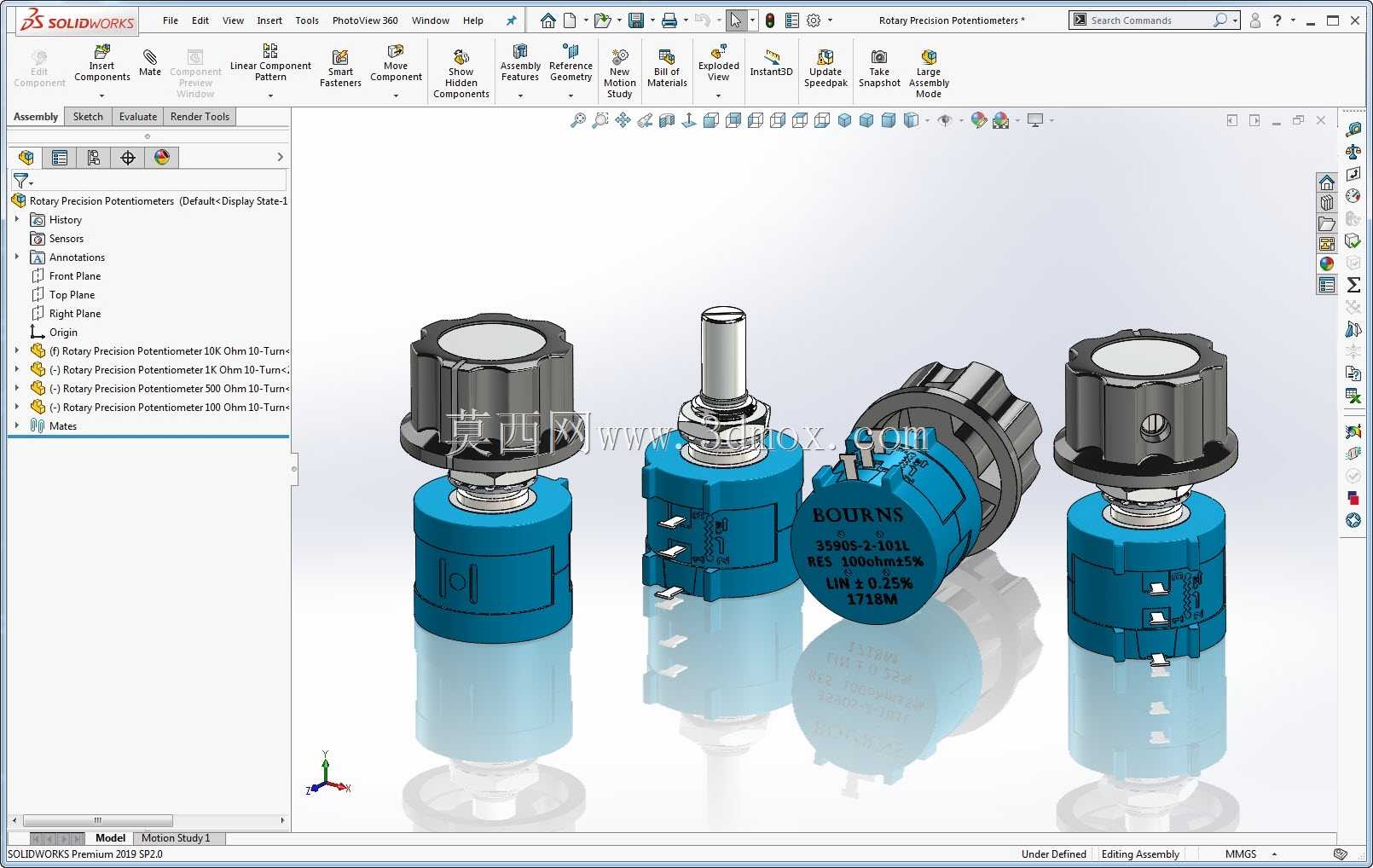Click the Mate tool icon

150,57
